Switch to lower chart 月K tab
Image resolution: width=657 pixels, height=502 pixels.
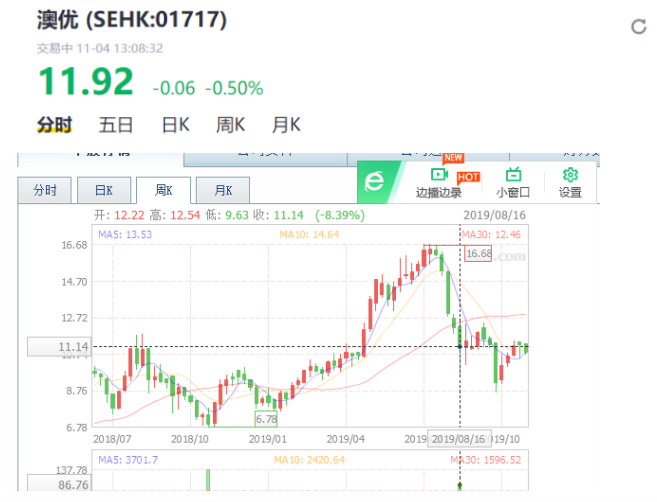click(223, 190)
